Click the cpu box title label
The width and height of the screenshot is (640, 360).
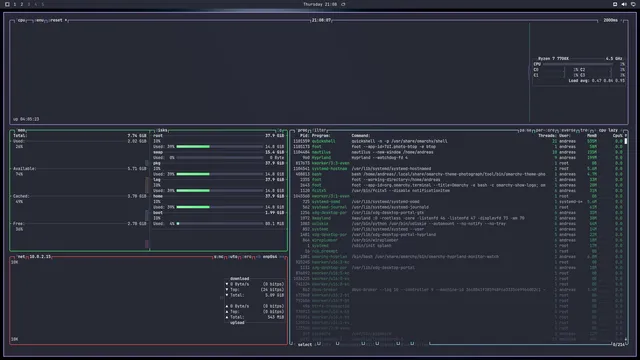coord(21,20)
